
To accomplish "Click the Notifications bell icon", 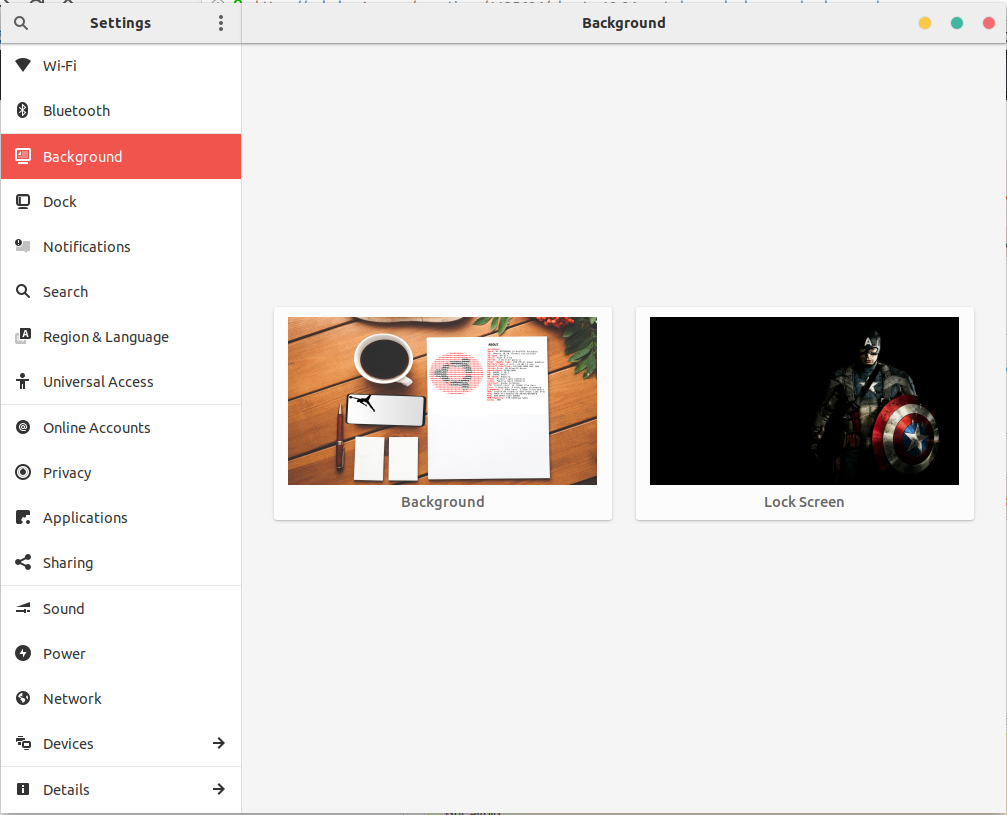I will pos(23,247).
